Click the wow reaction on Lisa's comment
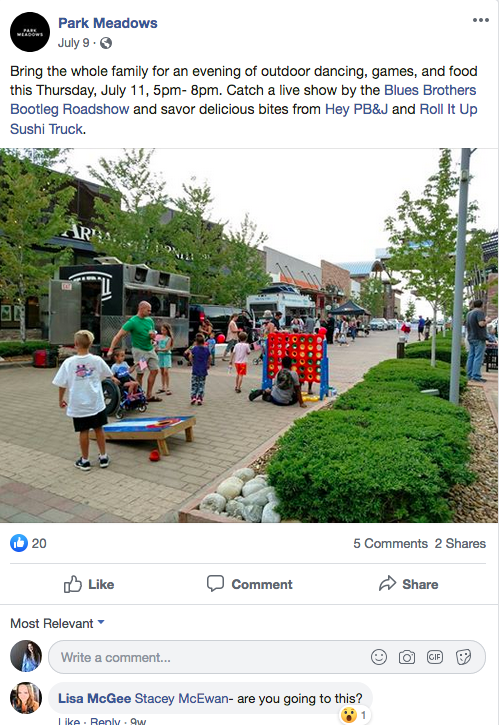 click(x=348, y=715)
